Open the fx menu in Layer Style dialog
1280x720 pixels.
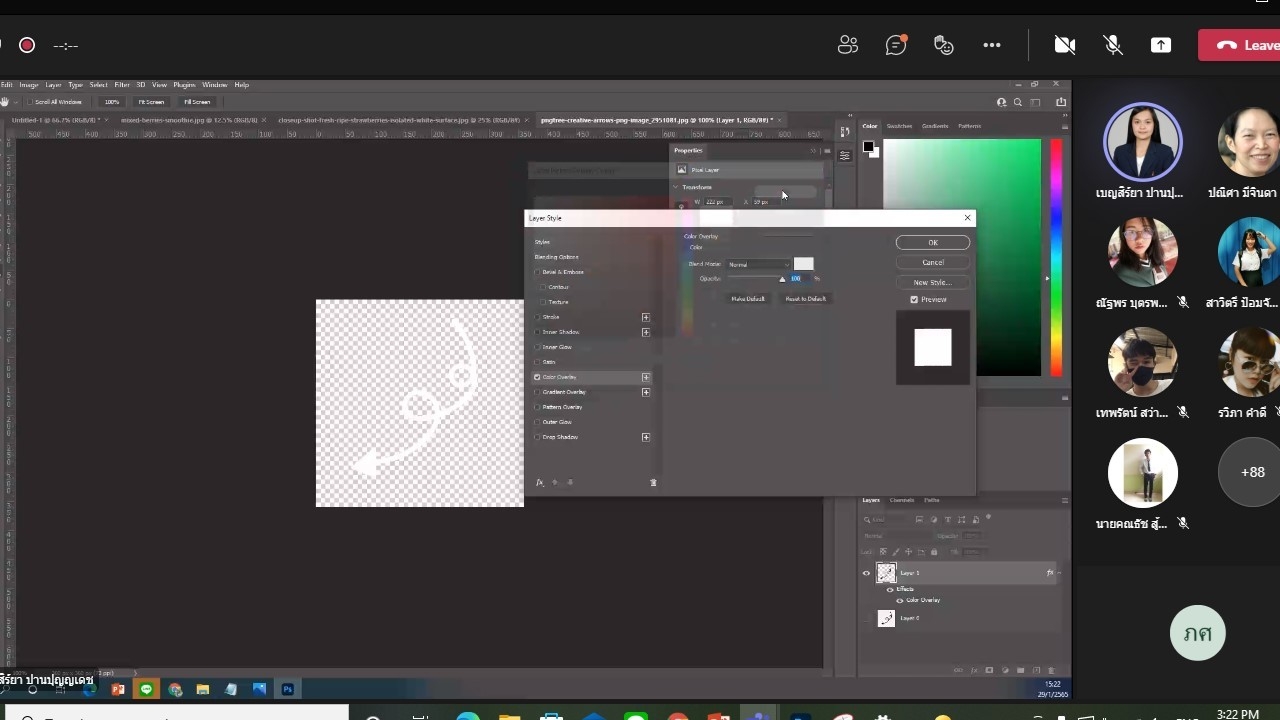coord(539,482)
